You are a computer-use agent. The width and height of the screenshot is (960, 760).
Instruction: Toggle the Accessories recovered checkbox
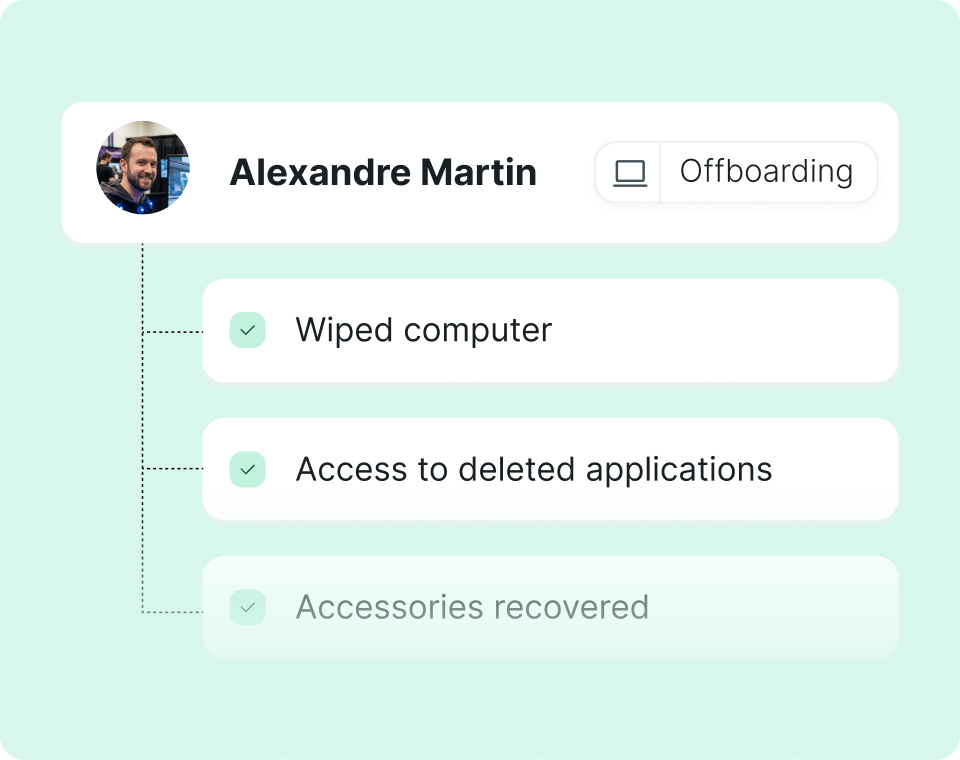[247, 607]
